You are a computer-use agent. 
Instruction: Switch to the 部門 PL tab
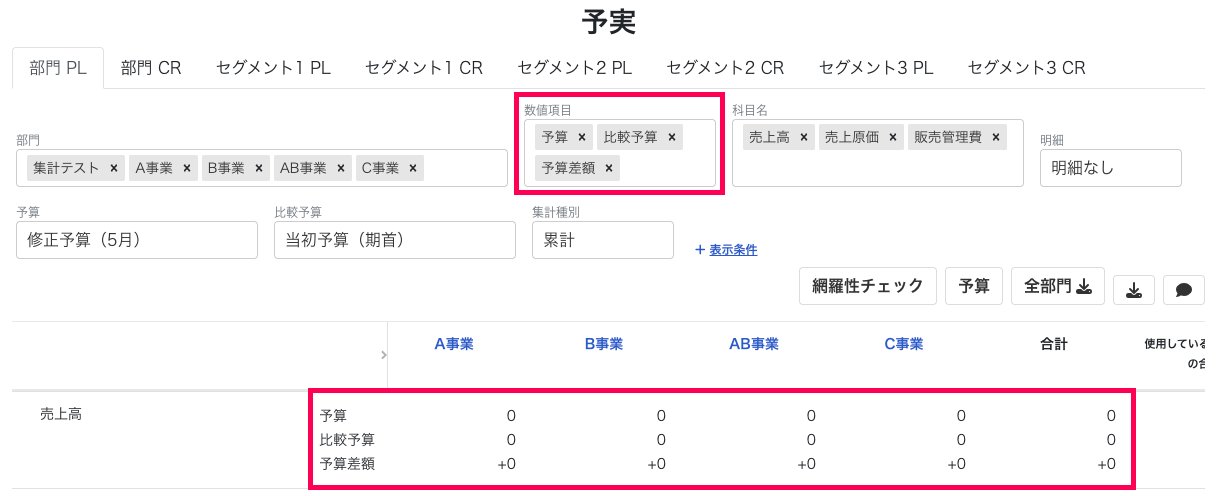(x=58, y=68)
